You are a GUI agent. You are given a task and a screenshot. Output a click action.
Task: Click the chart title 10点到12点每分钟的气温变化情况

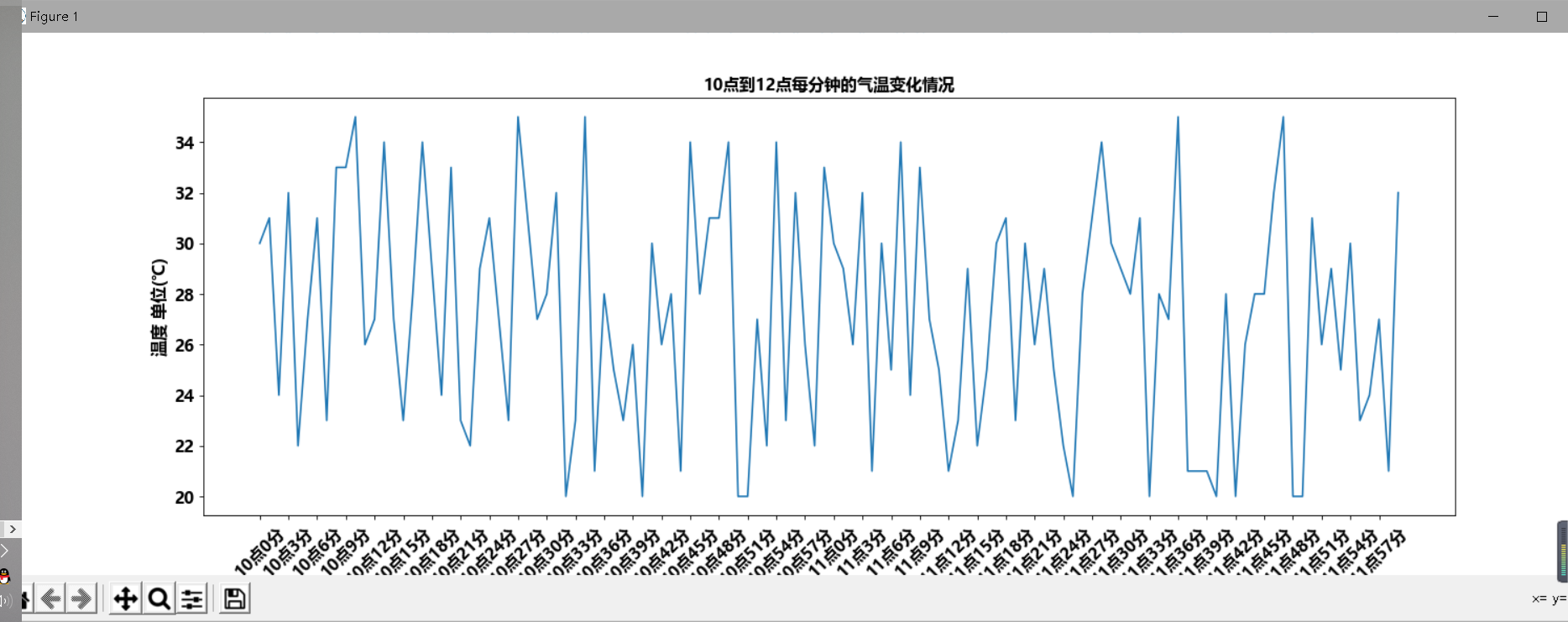click(x=828, y=85)
